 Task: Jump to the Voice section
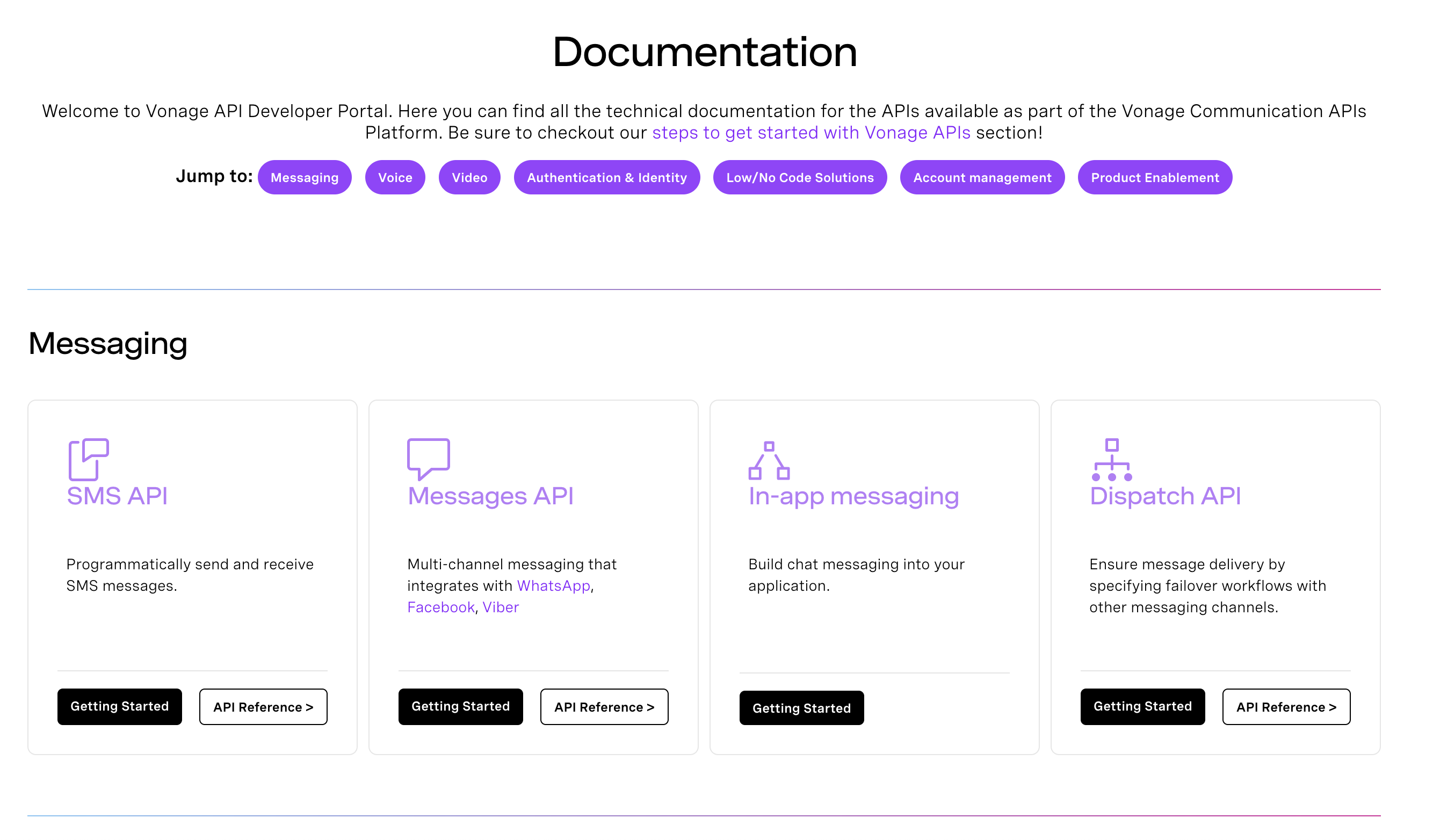[x=395, y=177]
